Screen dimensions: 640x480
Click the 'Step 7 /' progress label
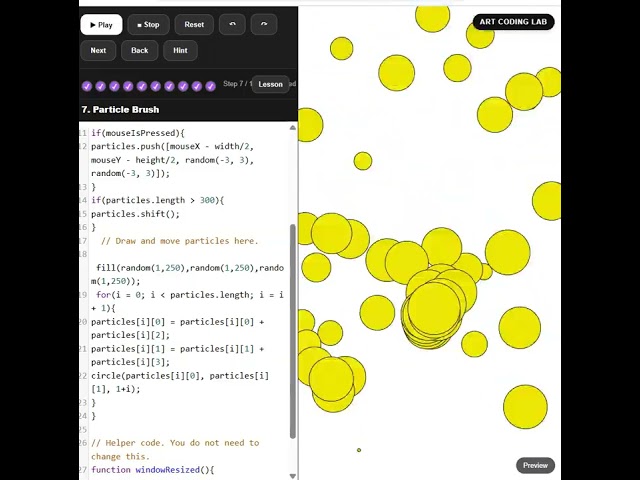tap(237, 84)
